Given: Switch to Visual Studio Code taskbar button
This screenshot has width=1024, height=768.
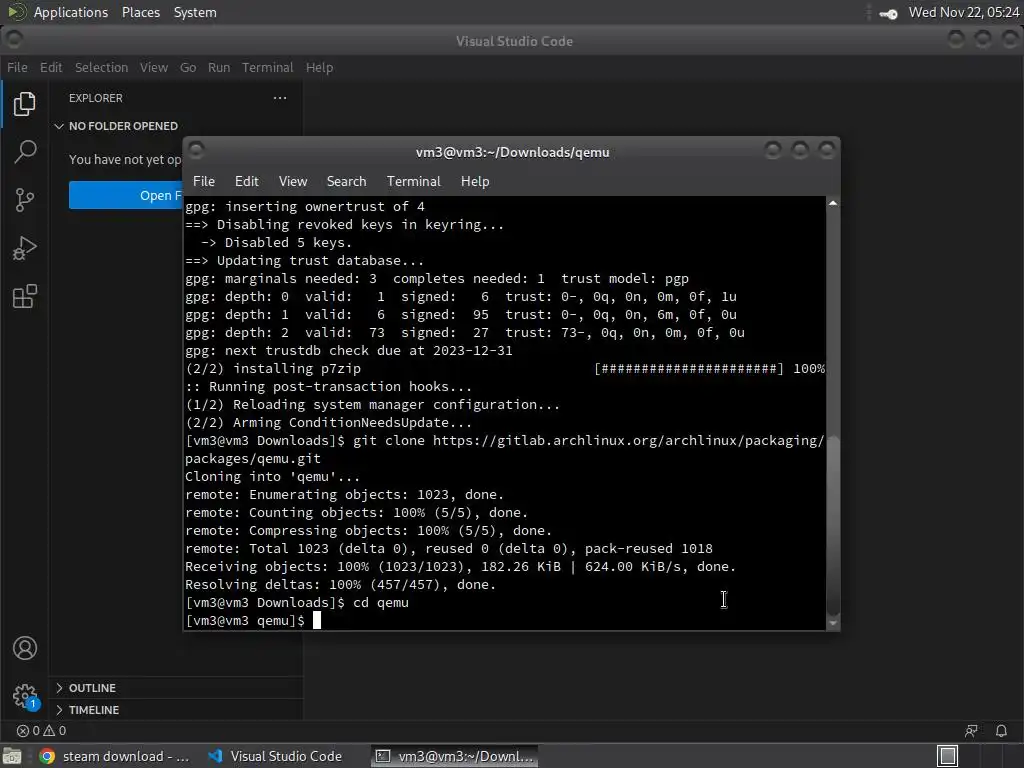Looking at the screenshot, I should (x=276, y=756).
